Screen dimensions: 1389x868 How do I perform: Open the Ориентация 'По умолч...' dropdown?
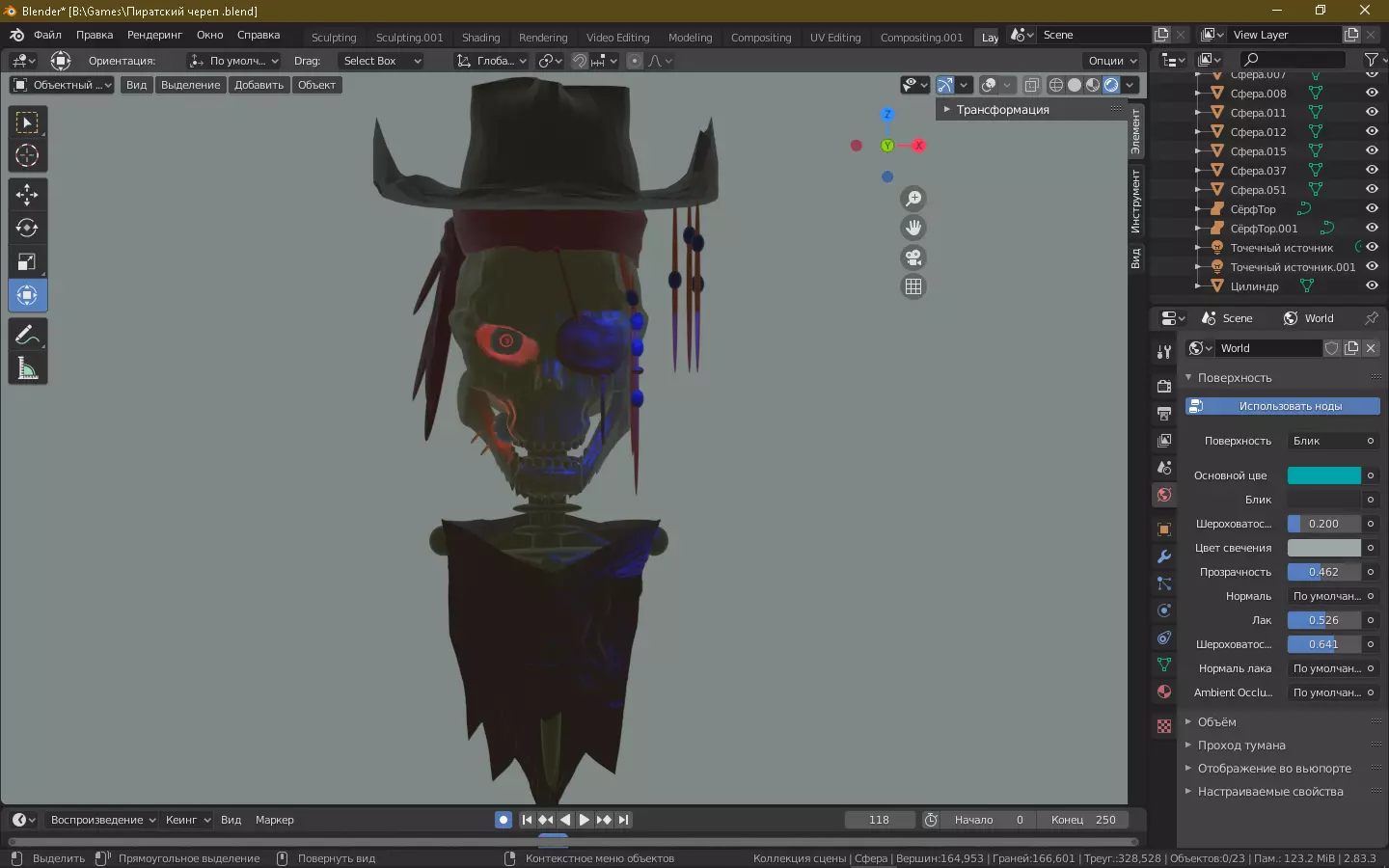[x=234, y=61]
